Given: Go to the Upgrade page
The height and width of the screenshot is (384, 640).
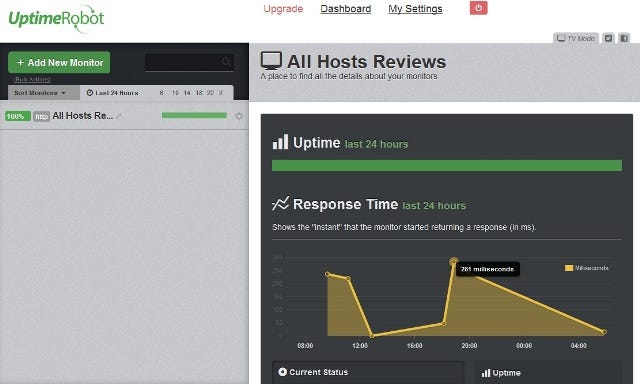Looking at the screenshot, I should [x=283, y=9].
